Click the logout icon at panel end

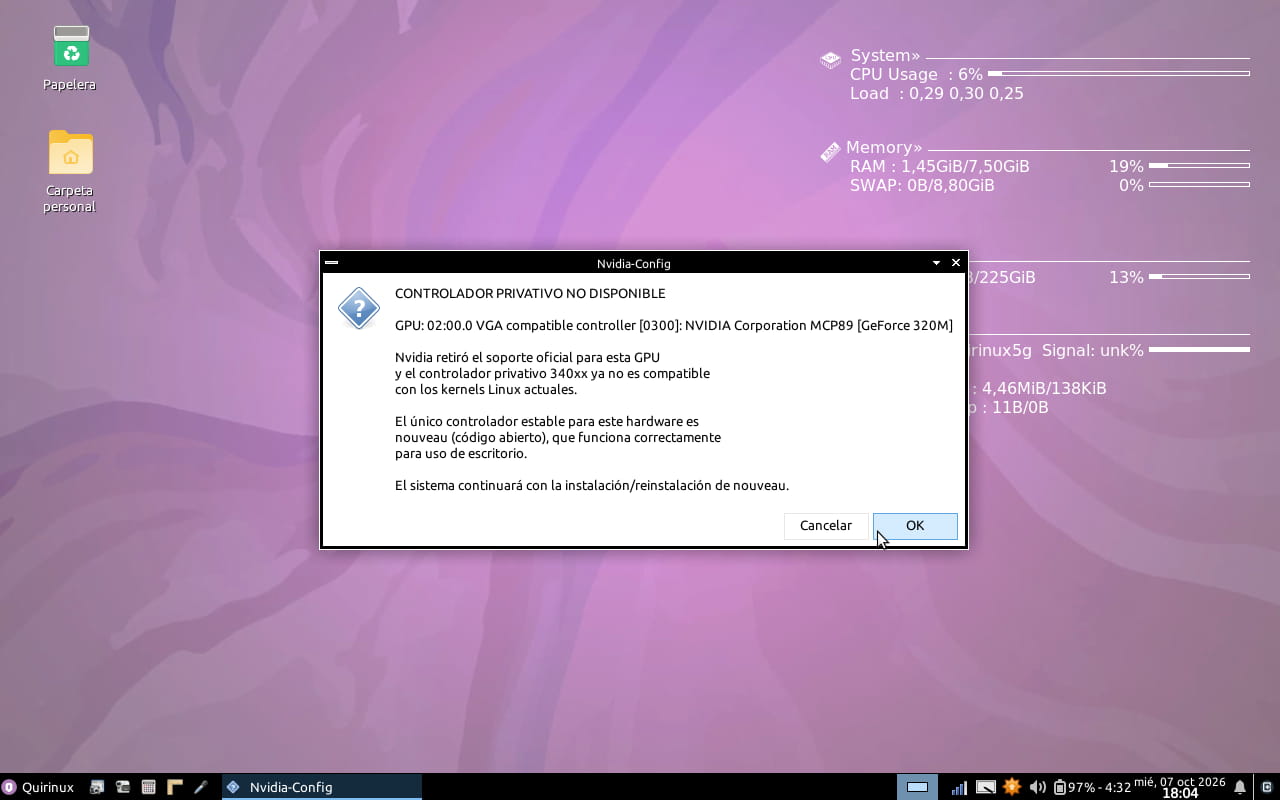[x=1266, y=787]
